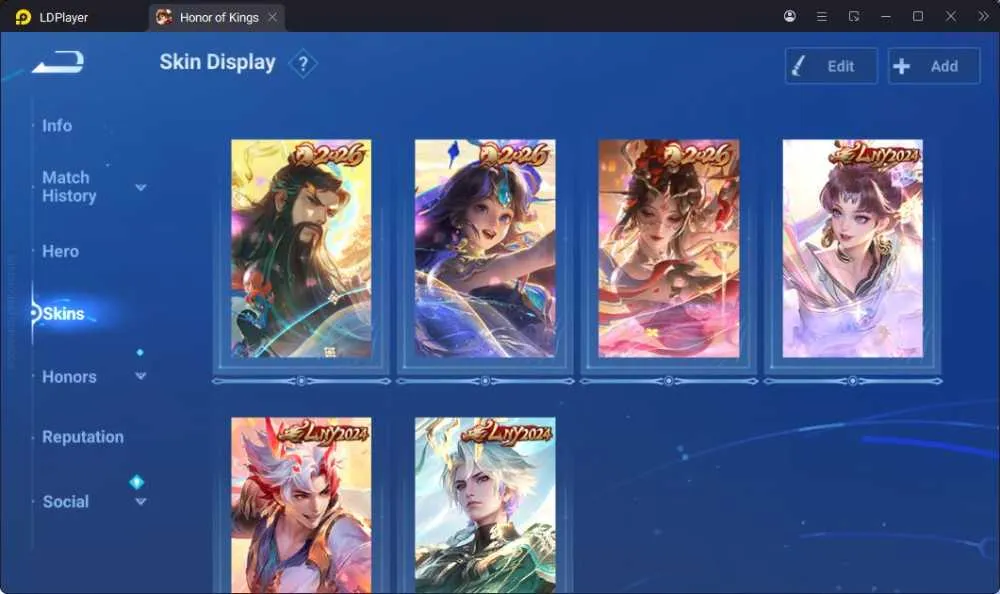Image resolution: width=1000 pixels, height=594 pixels.
Task: Go to the Hero section
Action: click(61, 251)
